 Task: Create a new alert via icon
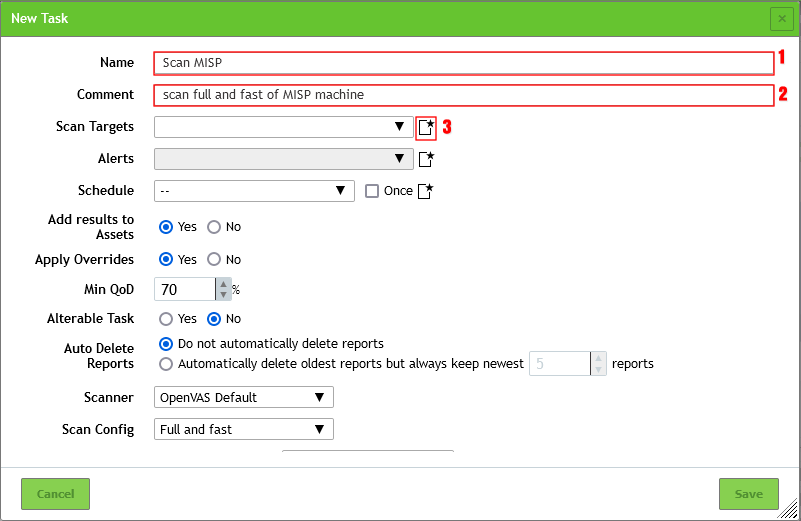[x=426, y=159]
